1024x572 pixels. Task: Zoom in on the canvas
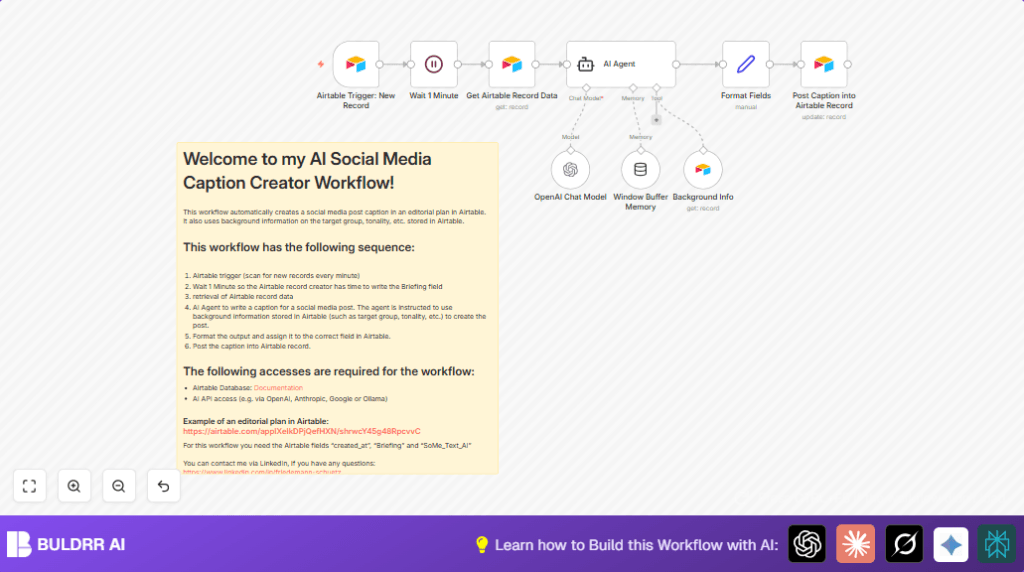(74, 486)
